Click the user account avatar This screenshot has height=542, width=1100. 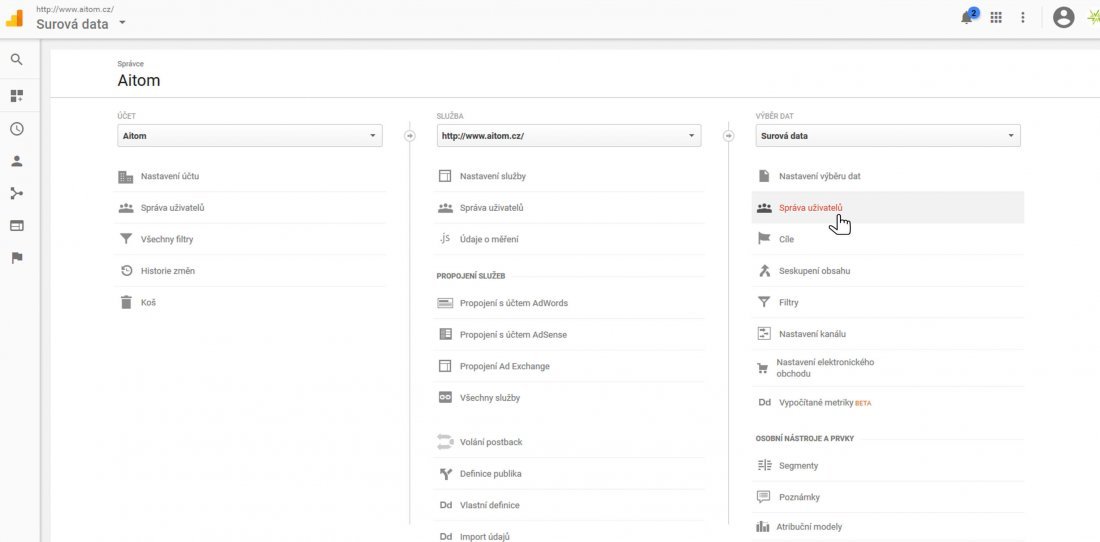coord(1064,17)
